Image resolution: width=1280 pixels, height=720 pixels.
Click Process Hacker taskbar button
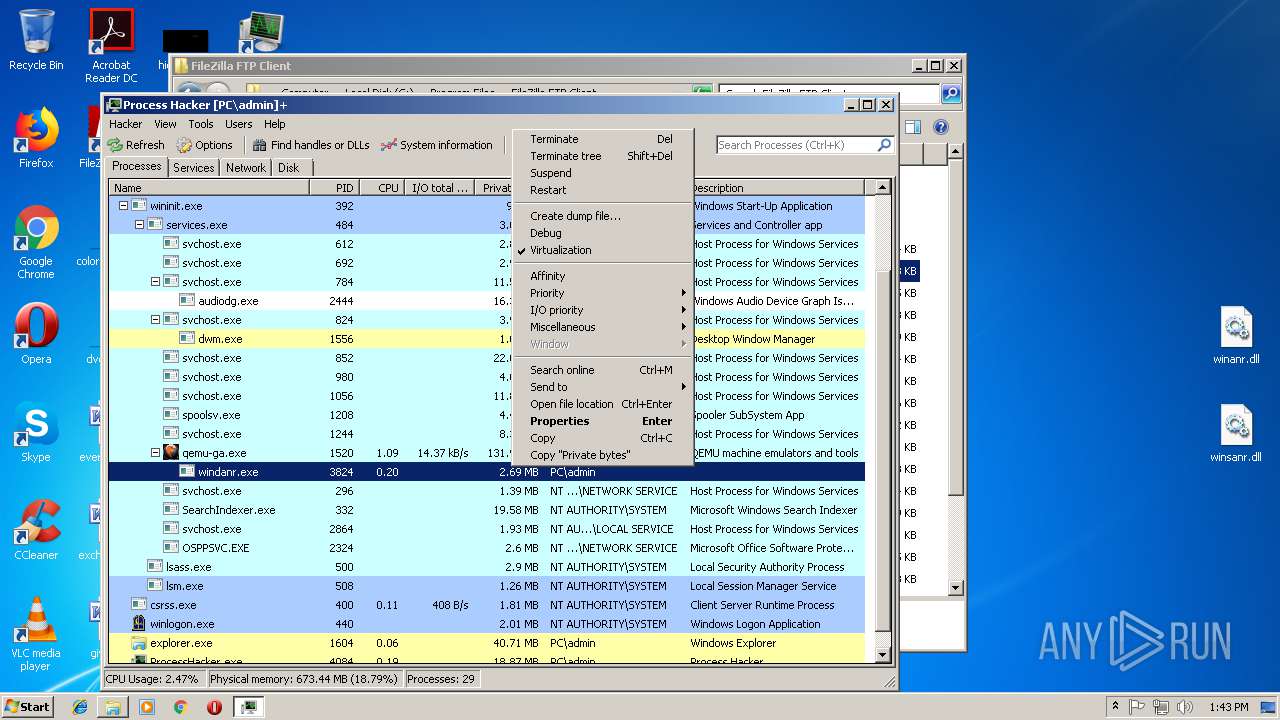(248, 707)
